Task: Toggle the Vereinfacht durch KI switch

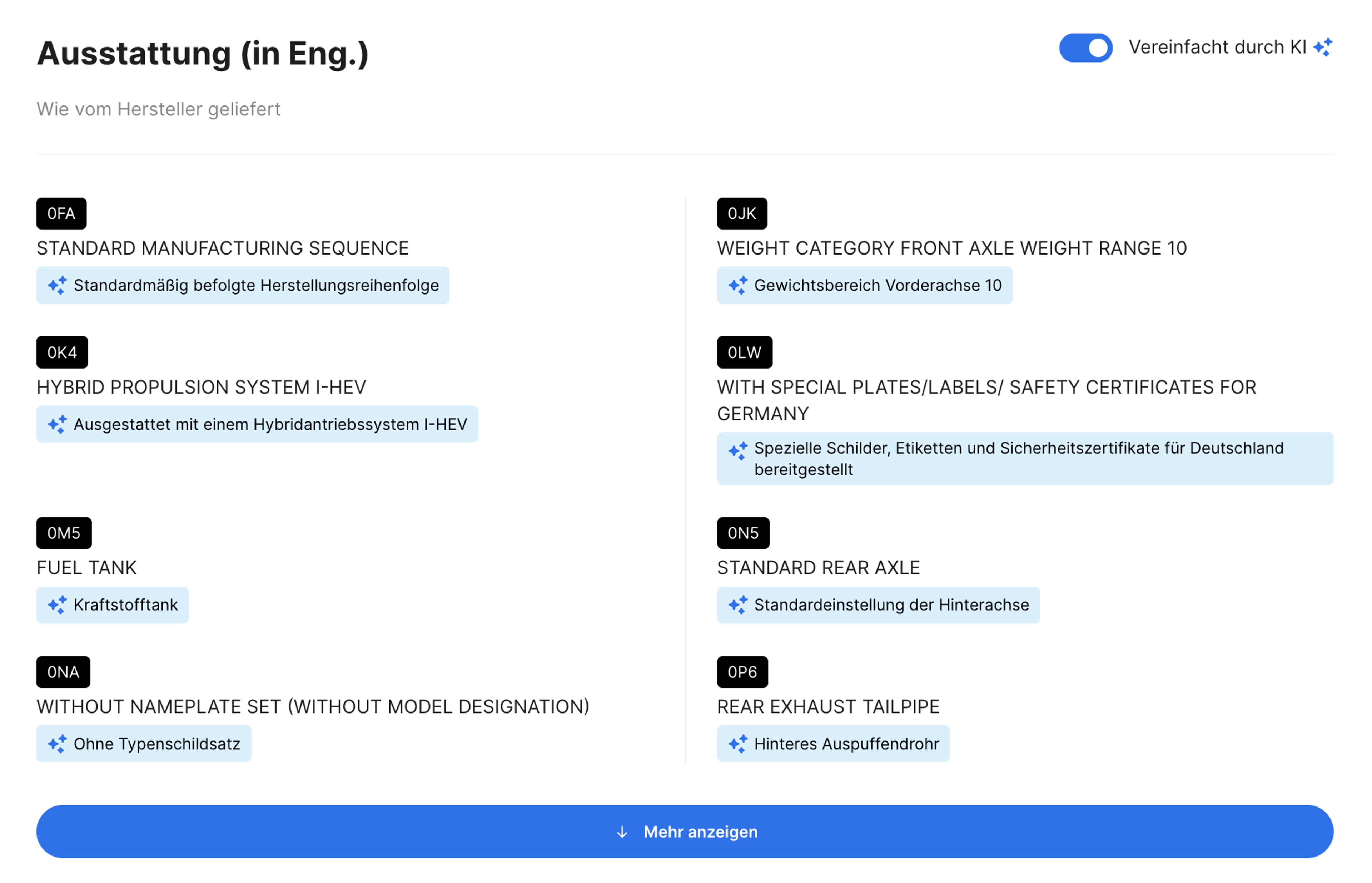Action: click(1085, 48)
